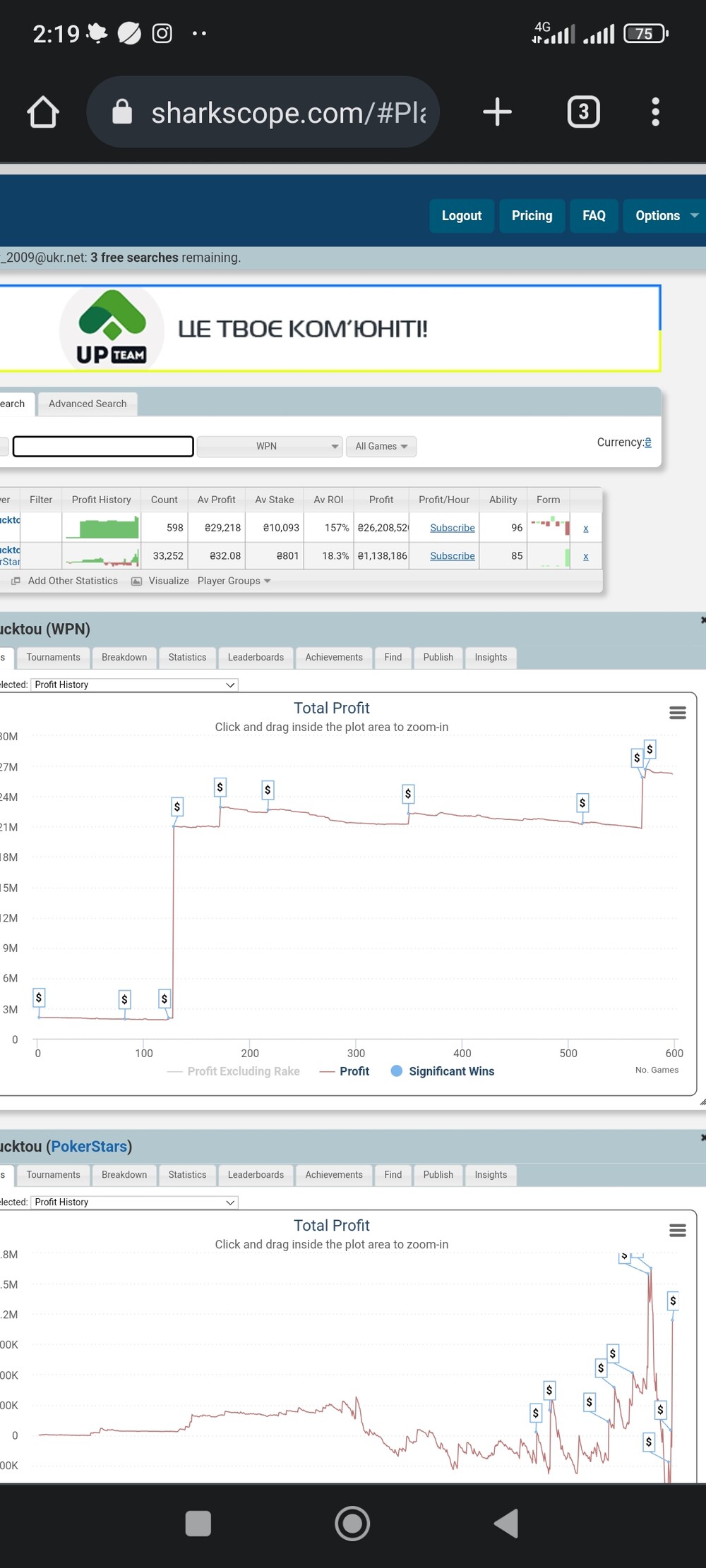Open Insights tab in WPN panel

(x=491, y=657)
